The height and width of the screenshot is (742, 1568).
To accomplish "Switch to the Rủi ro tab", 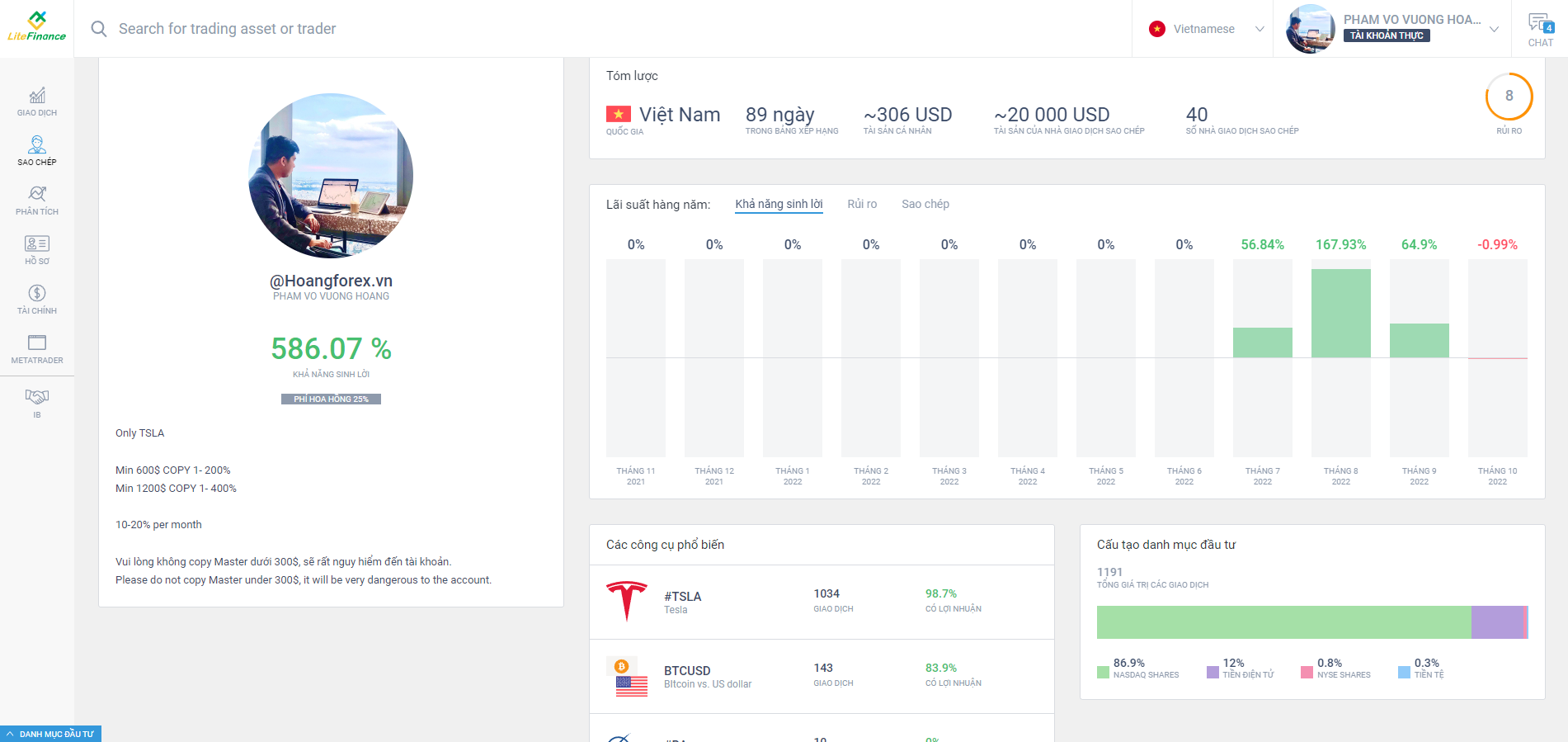I will click(x=862, y=204).
